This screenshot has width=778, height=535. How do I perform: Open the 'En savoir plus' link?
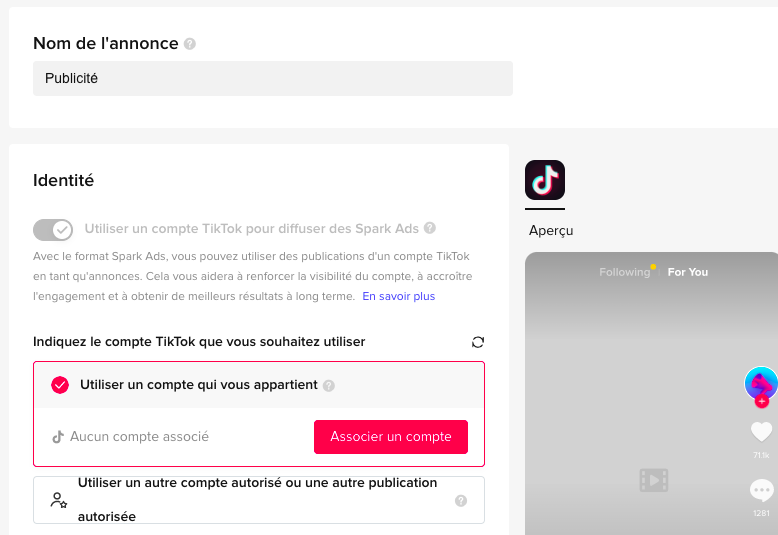[399, 296]
